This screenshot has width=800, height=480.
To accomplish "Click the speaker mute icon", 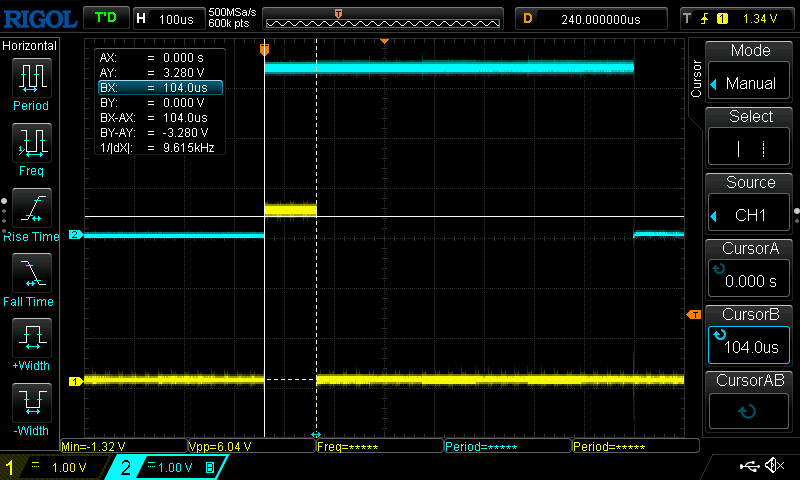I will coord(774,466).
